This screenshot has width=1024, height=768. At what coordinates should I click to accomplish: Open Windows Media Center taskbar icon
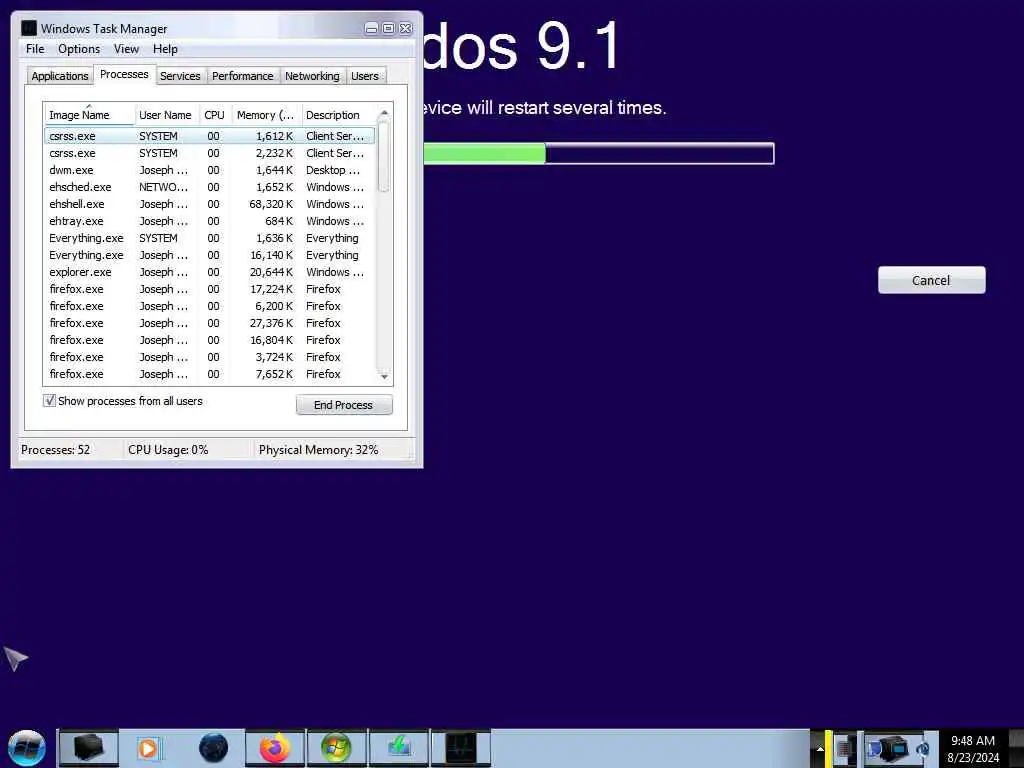pos(336,748)
